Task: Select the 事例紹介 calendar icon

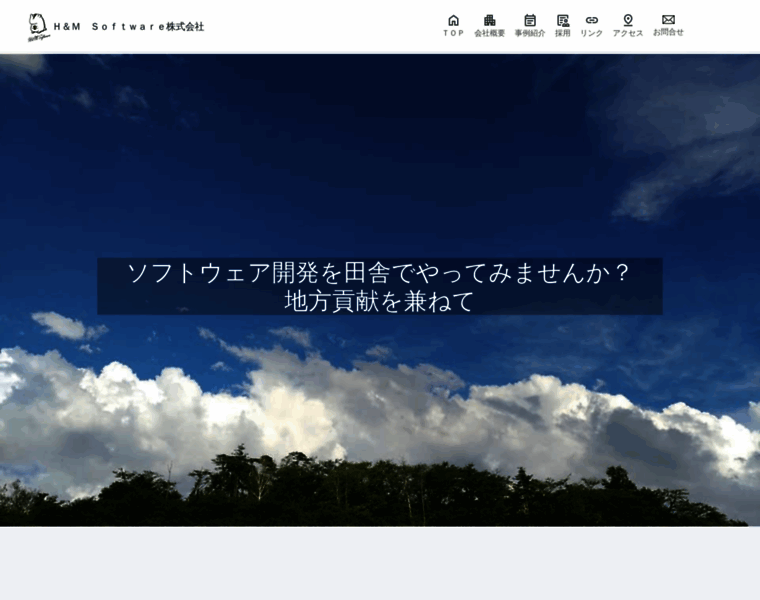Action: coord(530,20)
